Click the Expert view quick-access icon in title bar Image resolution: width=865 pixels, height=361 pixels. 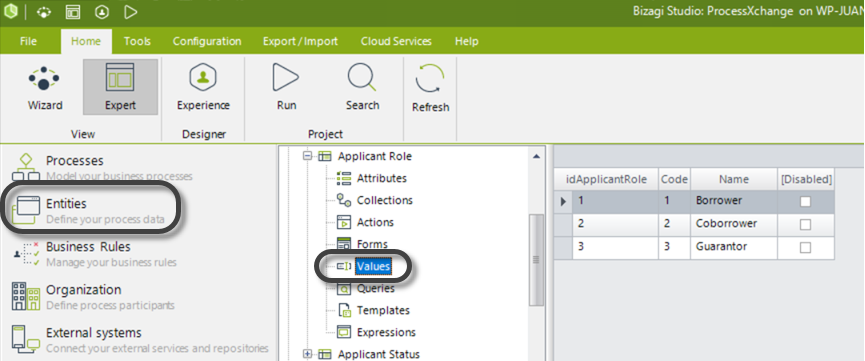(73, 12)
